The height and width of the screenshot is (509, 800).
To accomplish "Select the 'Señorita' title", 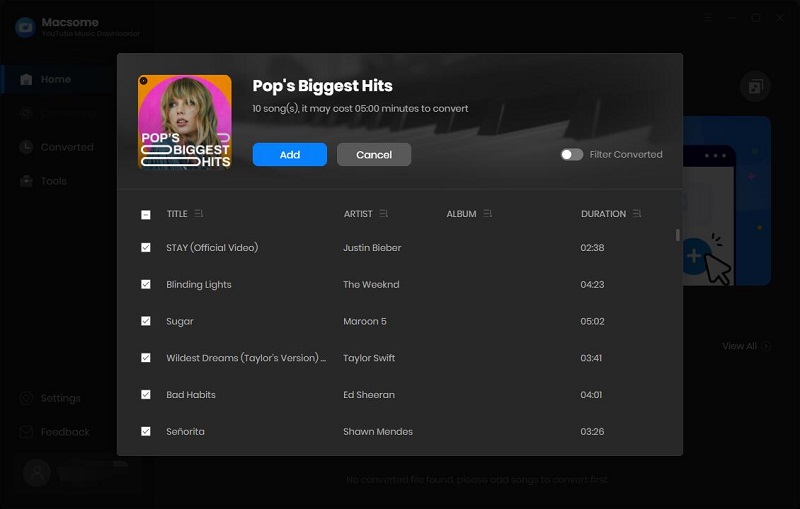I will 185,431.
